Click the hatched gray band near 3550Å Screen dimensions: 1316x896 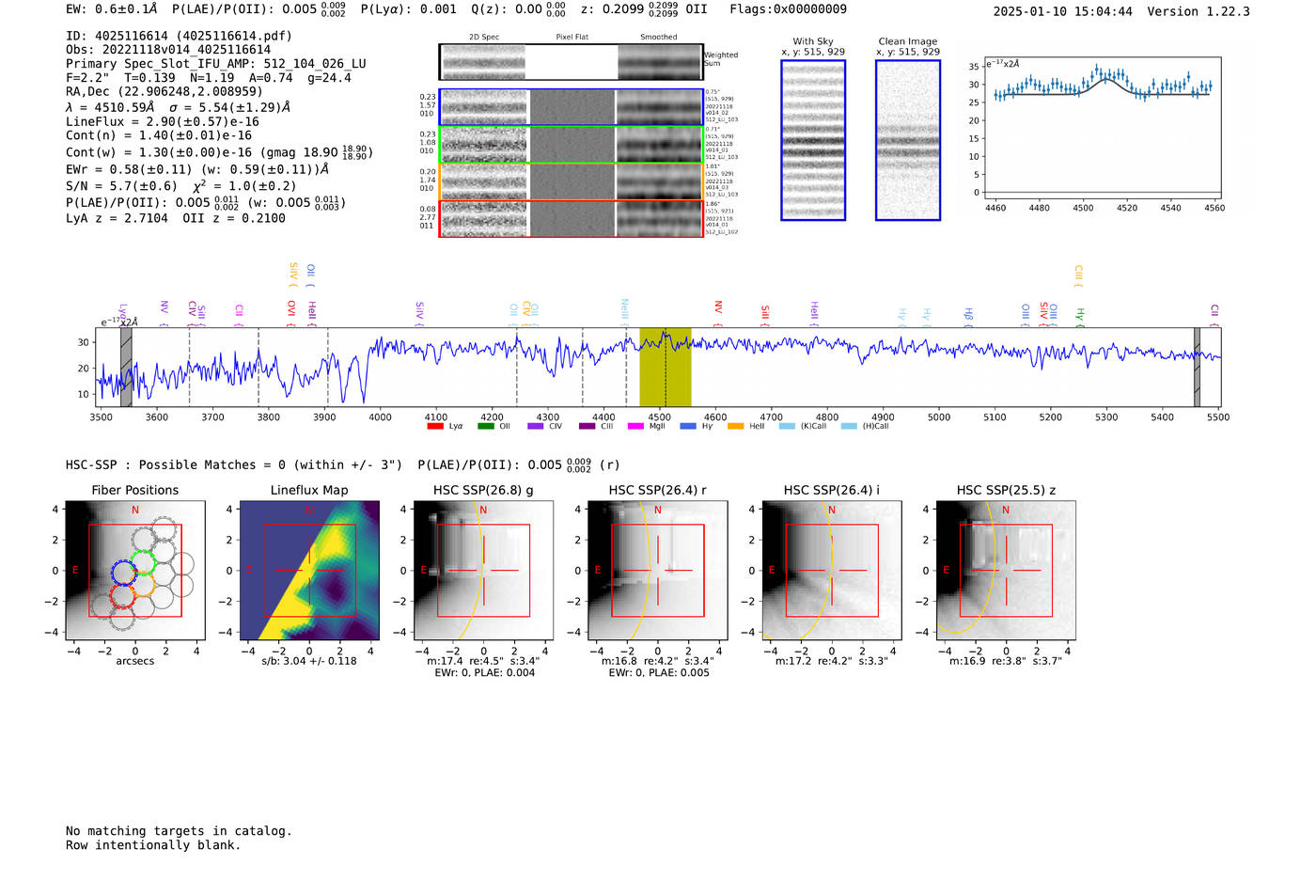(126, 368)
